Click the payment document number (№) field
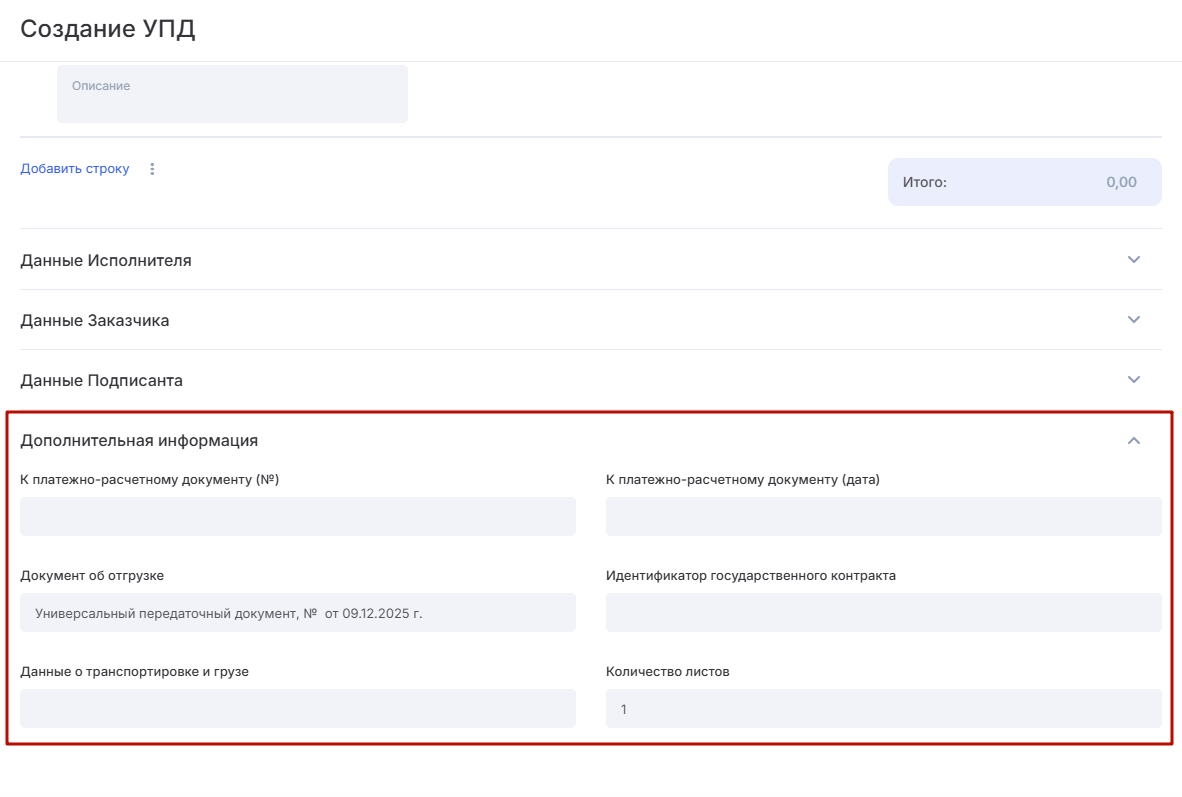Image resolution: width=1182 pixels, height=797 pixels. [x=297, y=517]
